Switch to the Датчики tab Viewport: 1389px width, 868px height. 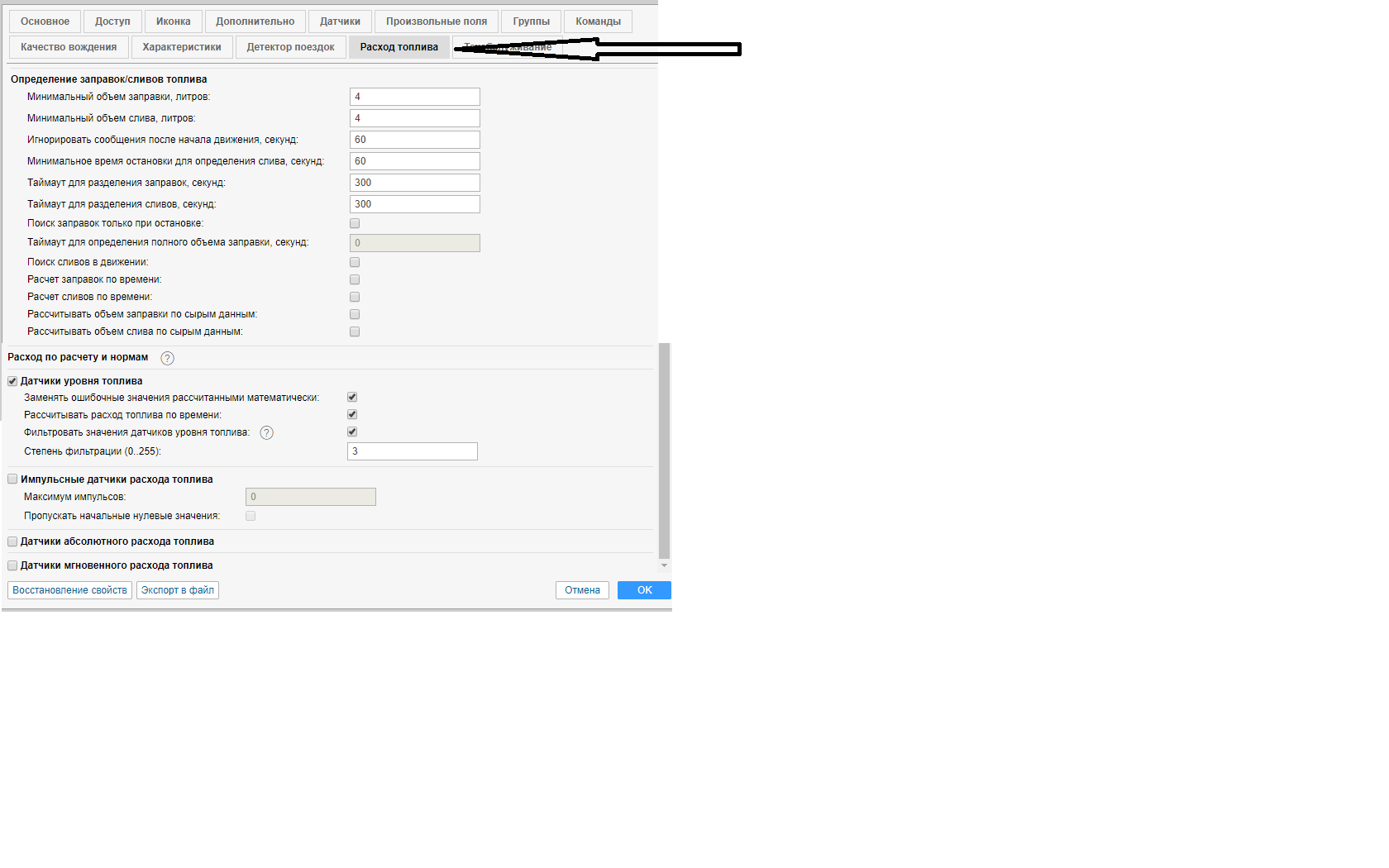click(340, 21)
